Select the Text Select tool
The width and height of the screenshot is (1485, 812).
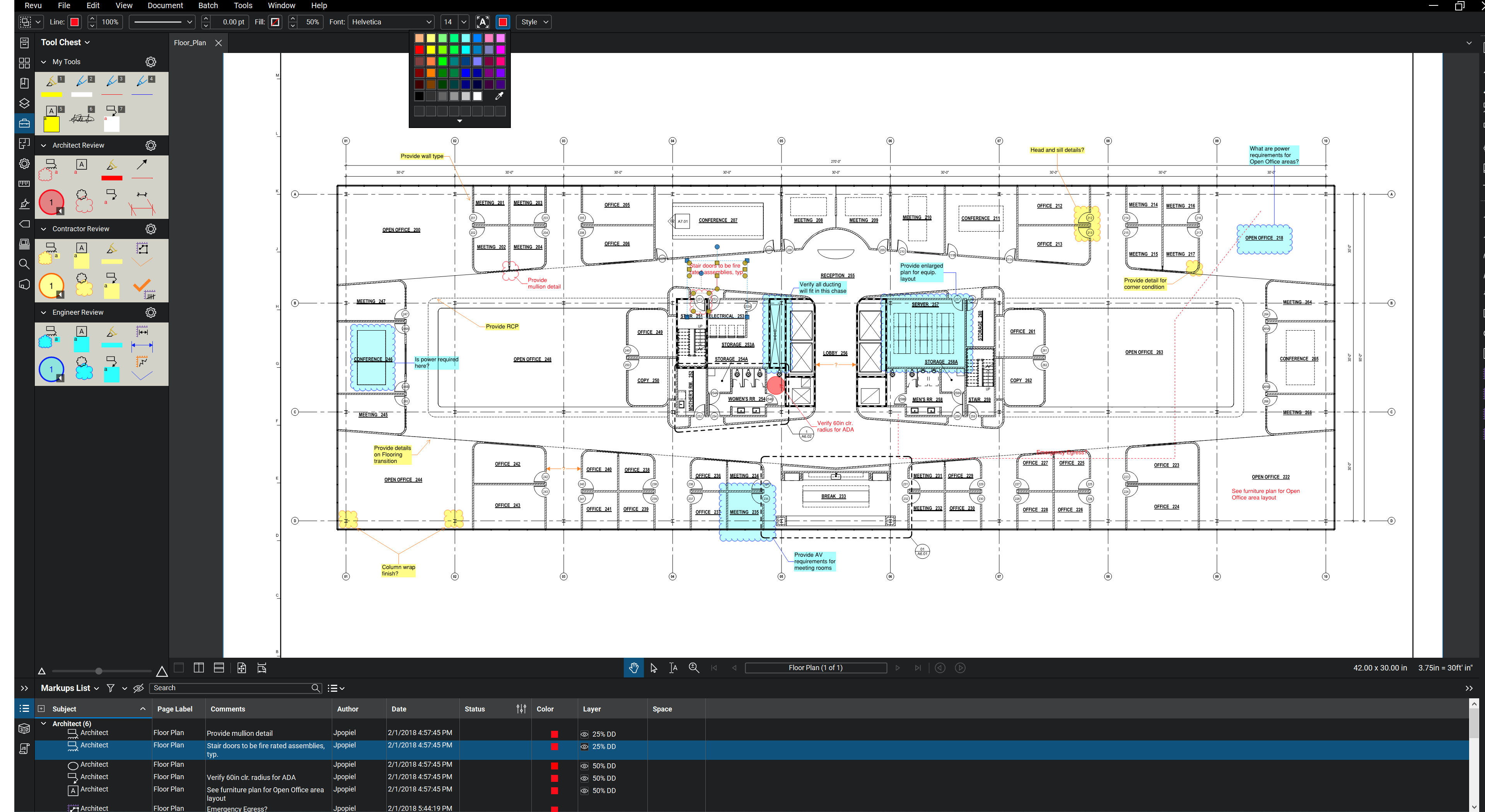673,668
